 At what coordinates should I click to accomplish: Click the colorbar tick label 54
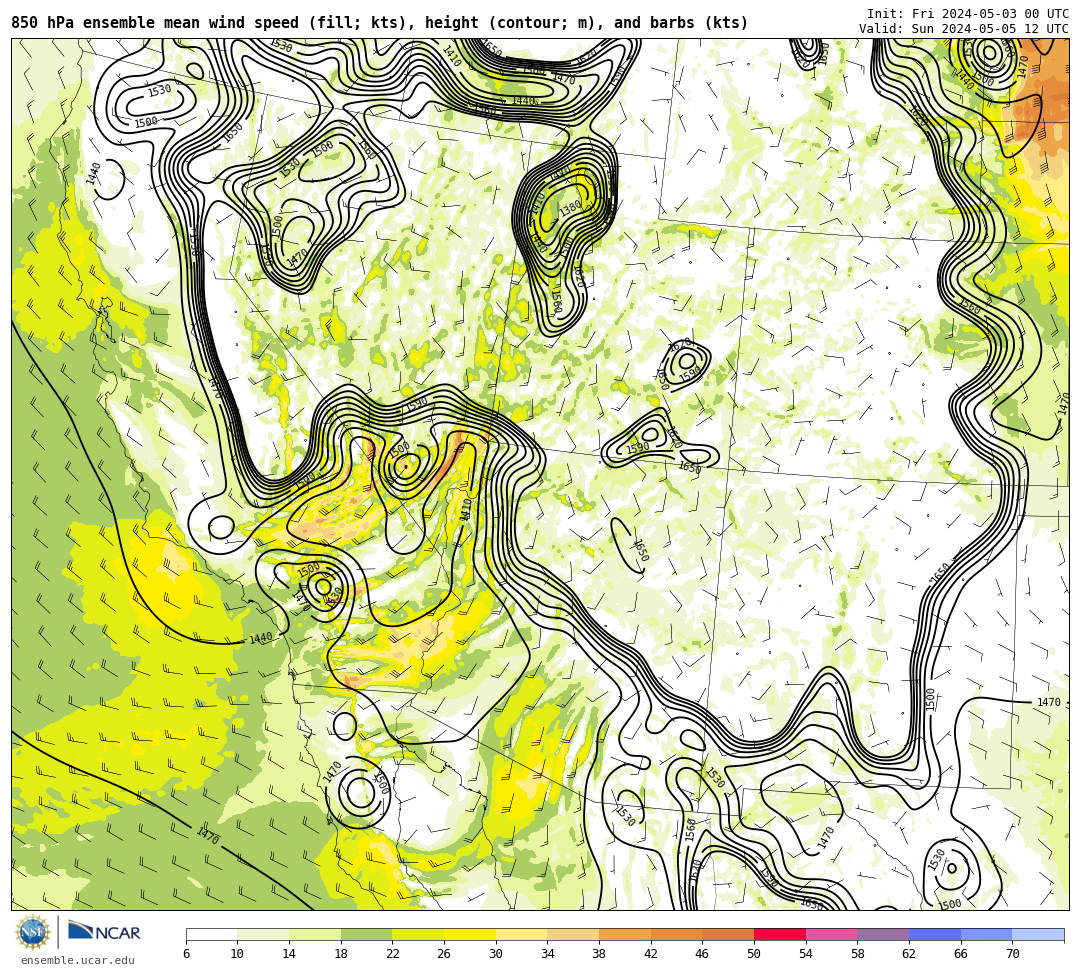coord(806,954)
